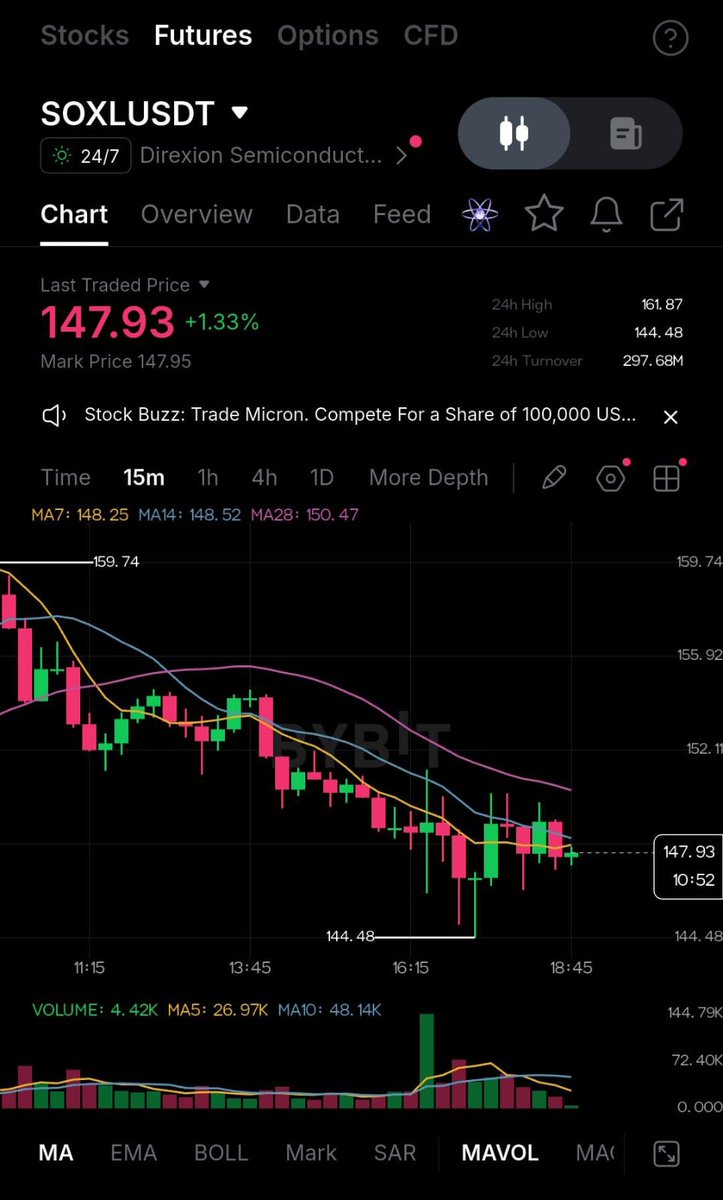Tap the 11:15 time axis label

click(89, 969)
